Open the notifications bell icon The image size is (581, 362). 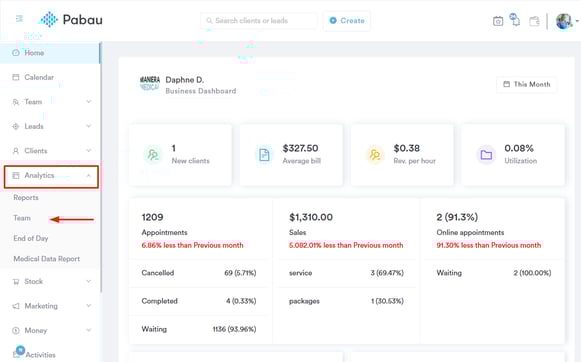coord(515,20)
